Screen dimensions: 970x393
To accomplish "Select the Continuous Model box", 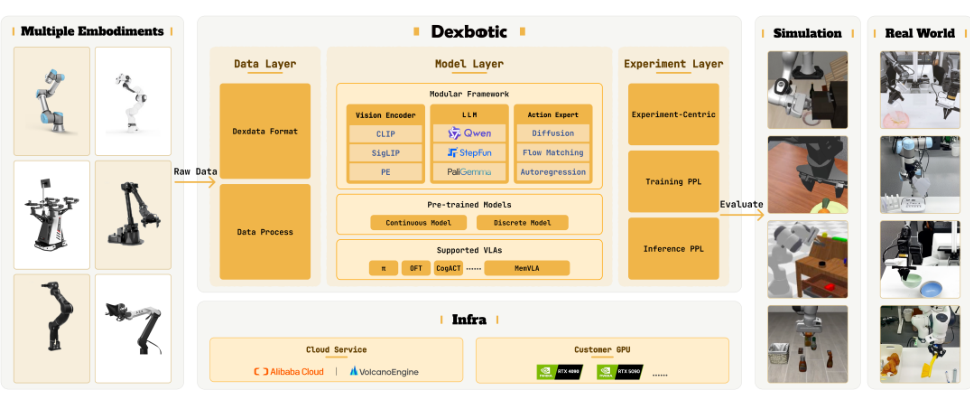I will click(418, 223).
